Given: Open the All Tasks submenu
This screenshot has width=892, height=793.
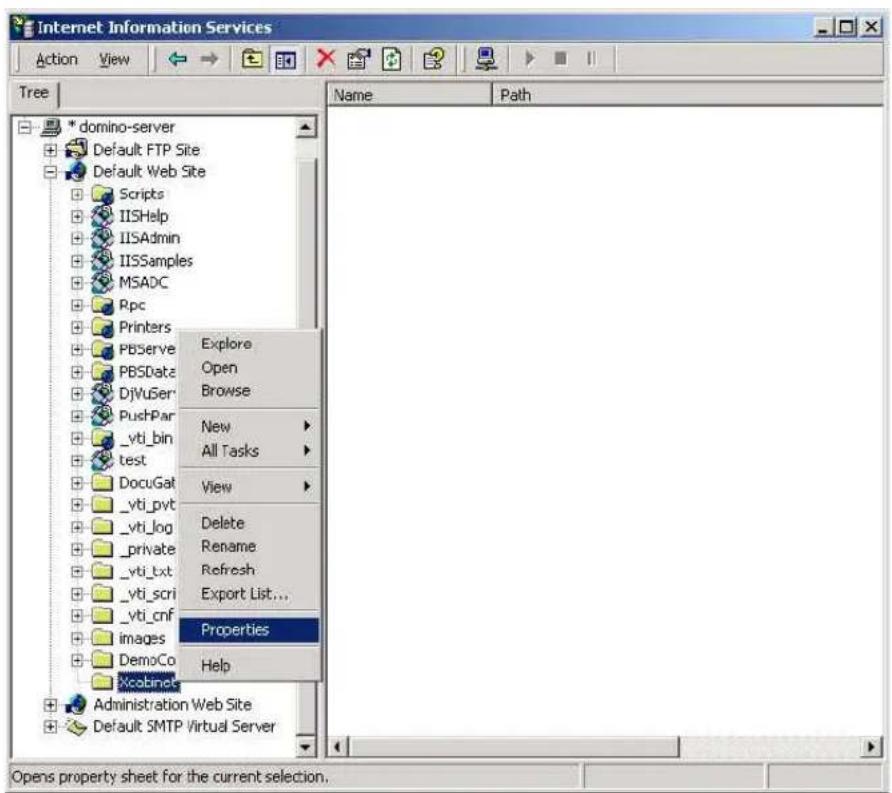Looking at the screenshot, I should (x=249, y=451).
